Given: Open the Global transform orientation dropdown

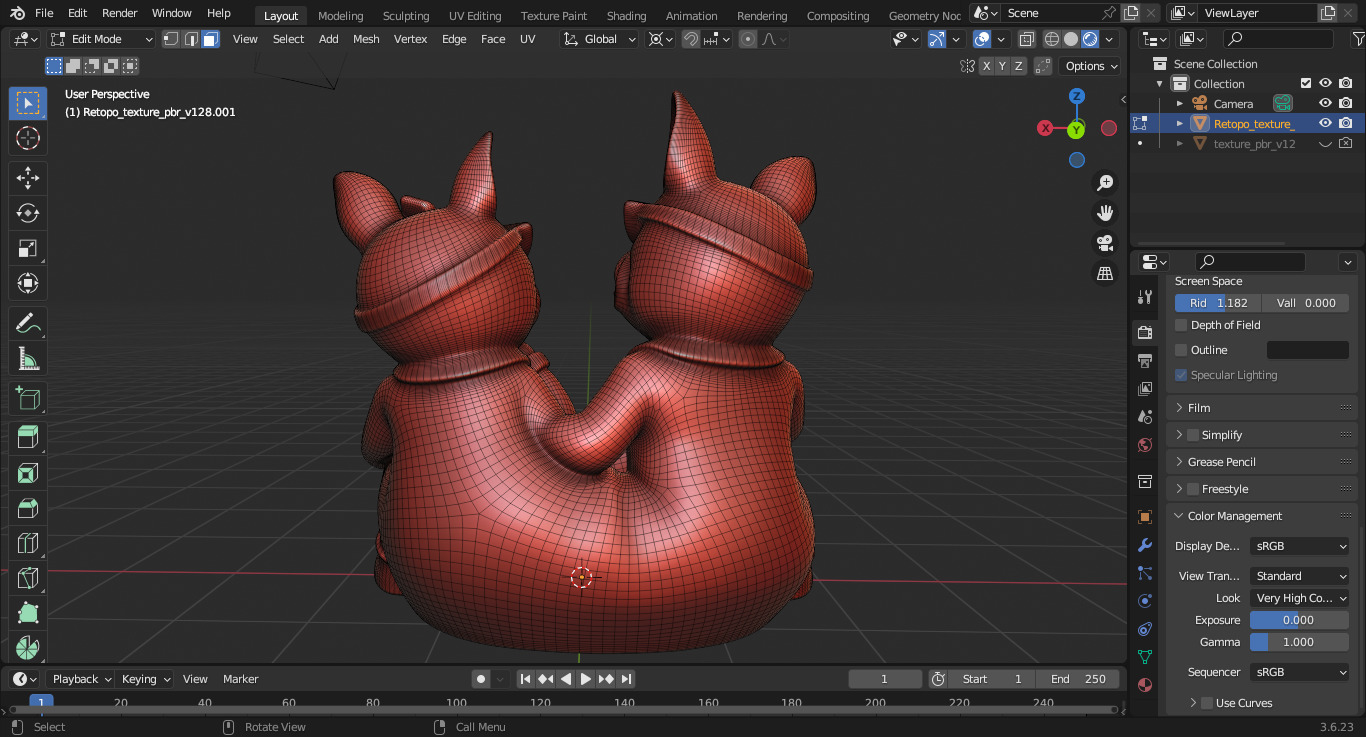Looking at the screenshot, I should coord(600,39).
